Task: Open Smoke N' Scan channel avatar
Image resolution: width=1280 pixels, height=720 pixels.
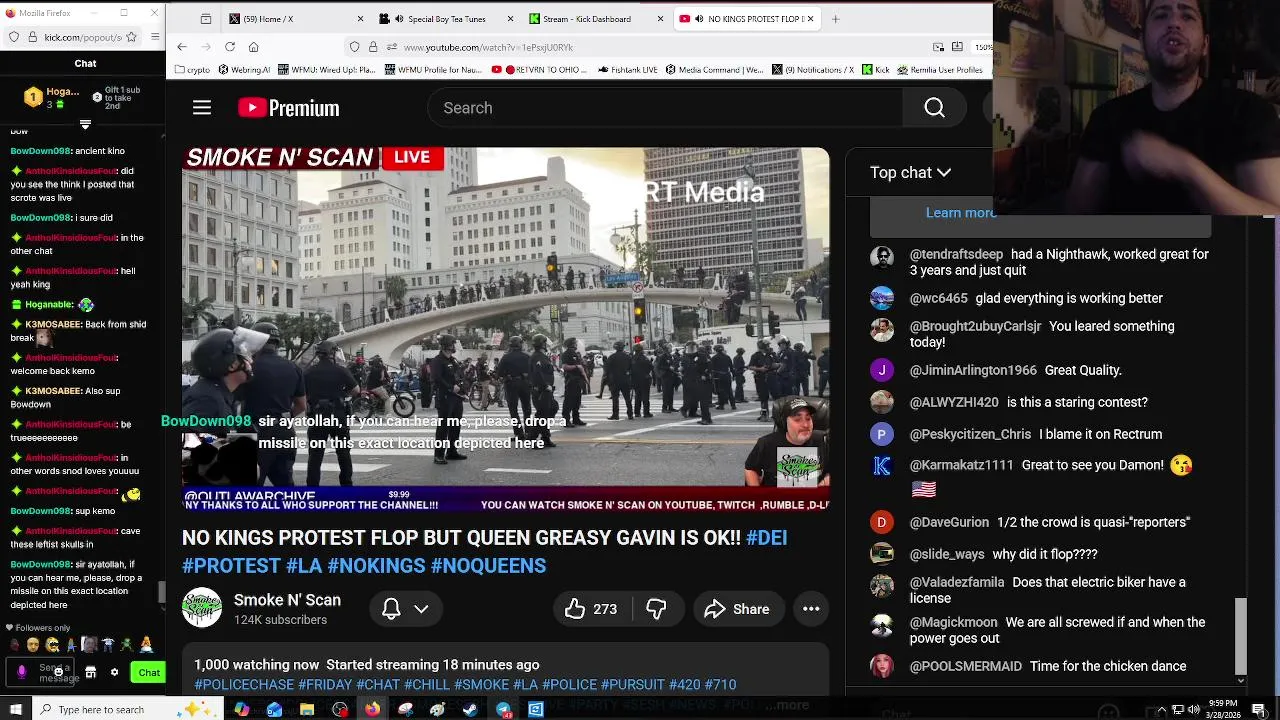Action: (201, 607)
